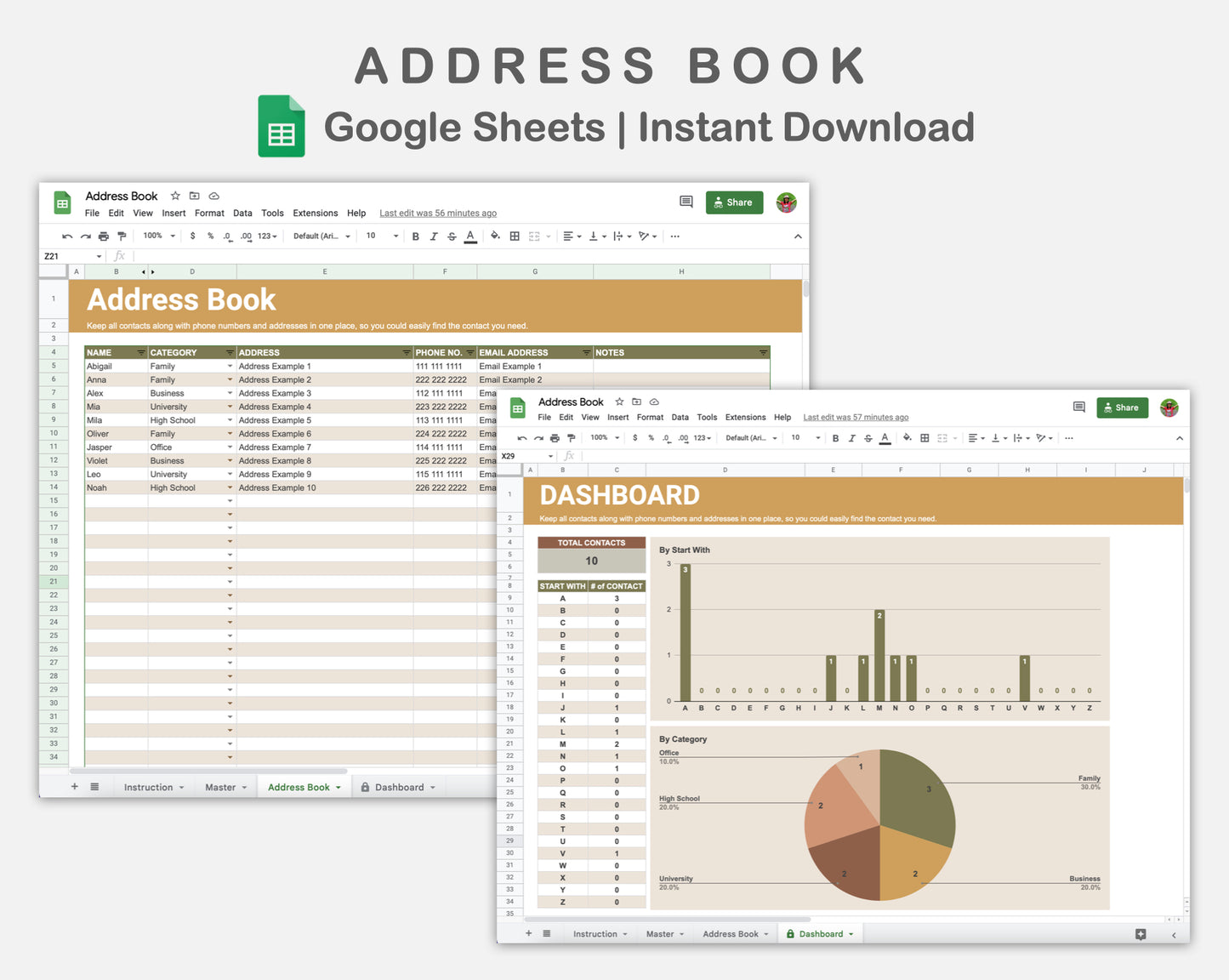Open the comment history icon
The height and width of the screenshot is (980, 1229).
click(x=686, y=202)
